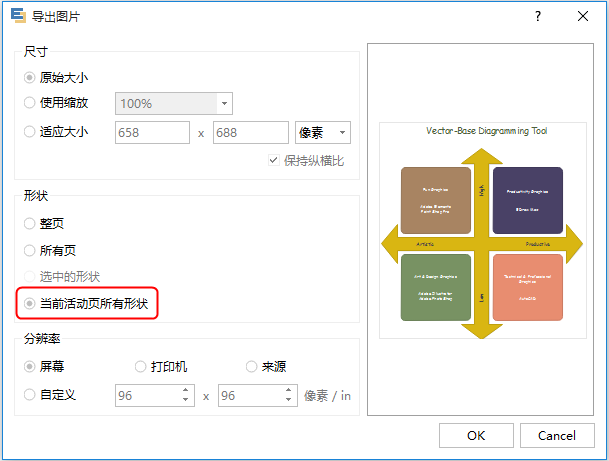Image resolution: width=609 pixels, height=461 pixels.
Task: Toggle the 保持纵横比 checkbox
Action: [x=273, y=160]
